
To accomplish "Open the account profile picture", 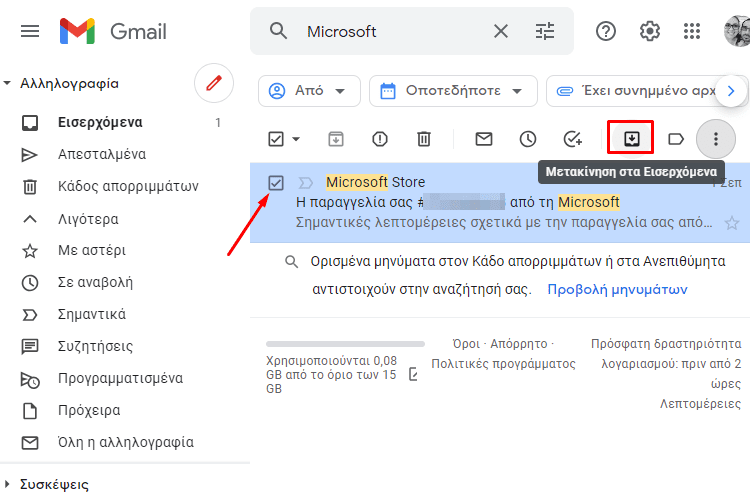I will [737, 31].
